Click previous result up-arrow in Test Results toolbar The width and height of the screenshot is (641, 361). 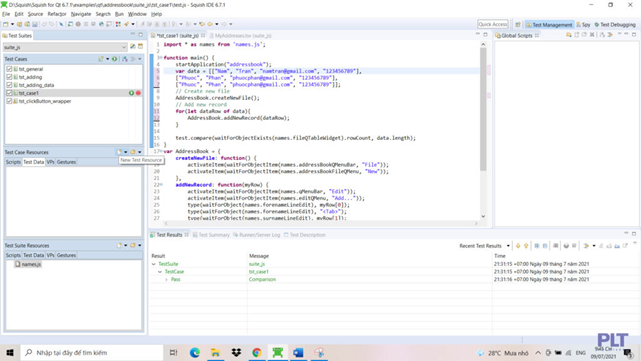(526, 246)
